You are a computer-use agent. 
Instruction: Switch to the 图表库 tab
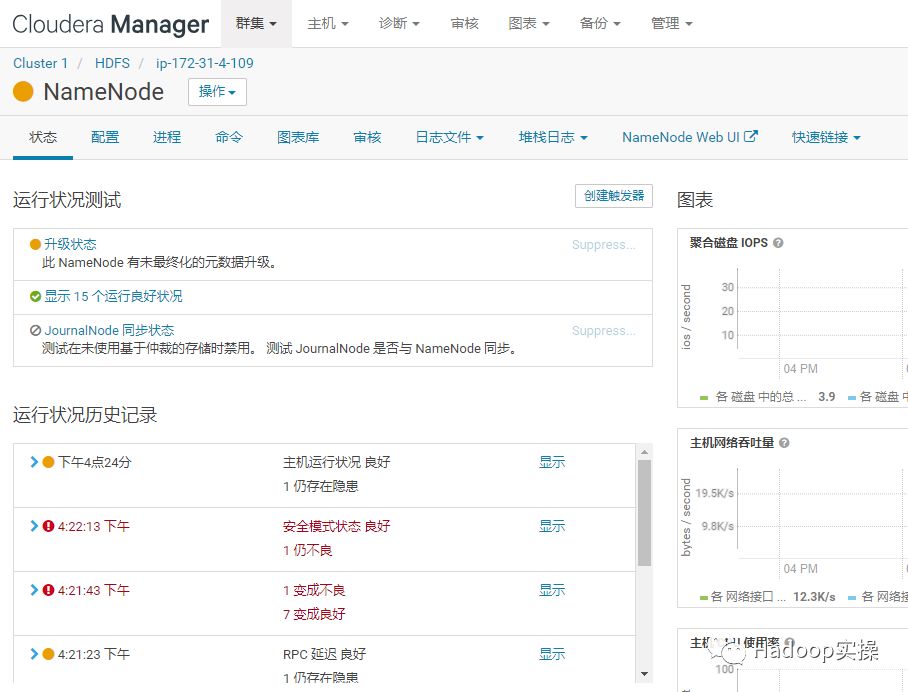tap(298, 137)
